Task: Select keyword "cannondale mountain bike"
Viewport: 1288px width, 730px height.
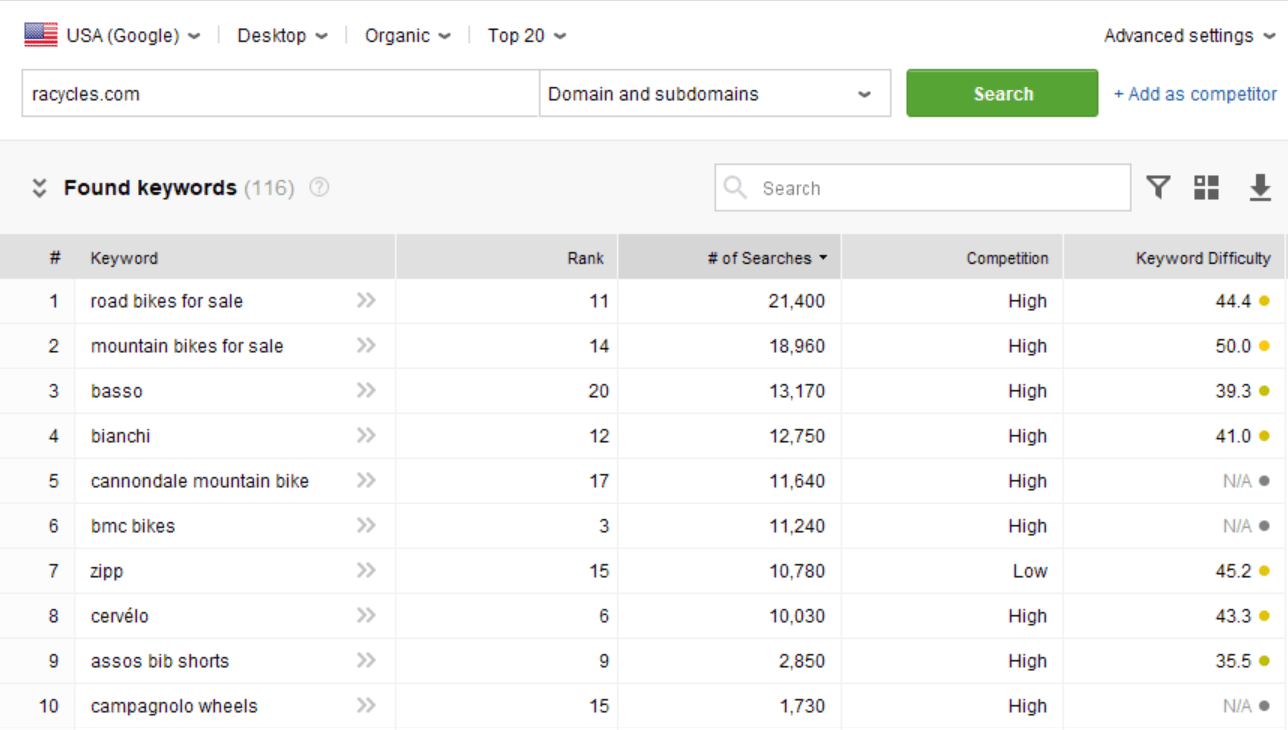Action: click(x=199, y=481)
